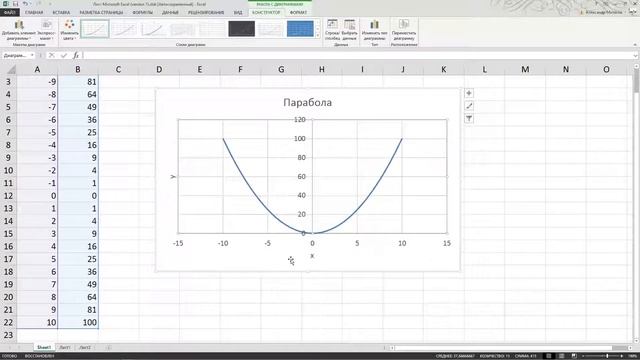Select column B header
The width and height of the screenshot is (640, 360).
coord(78,69)
